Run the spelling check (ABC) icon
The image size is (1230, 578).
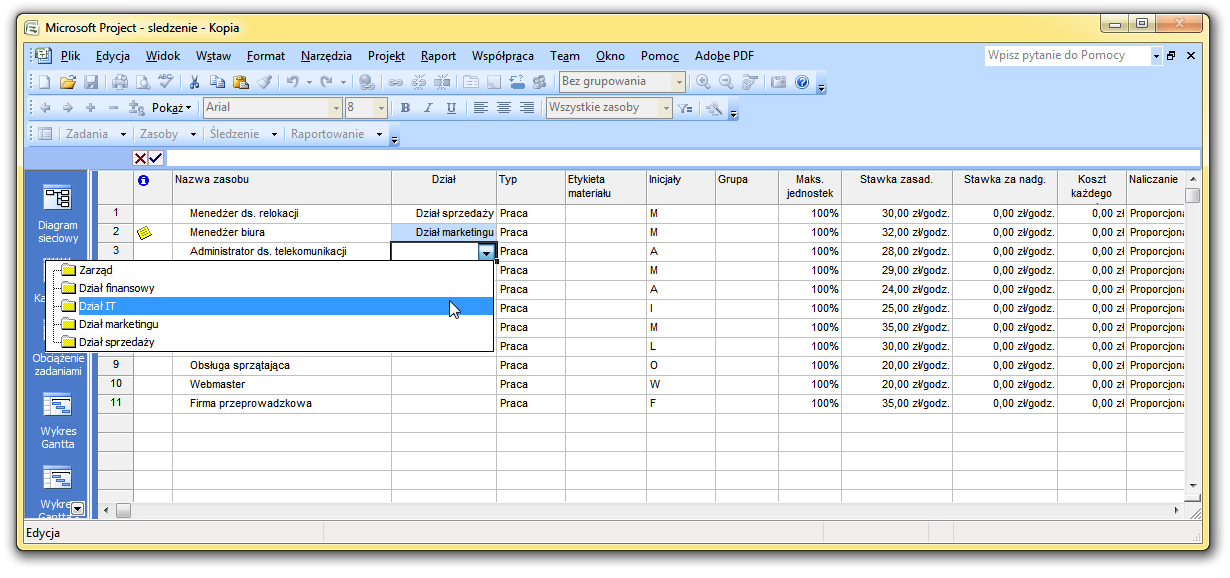pyautogui.click(x=166, y=82)
